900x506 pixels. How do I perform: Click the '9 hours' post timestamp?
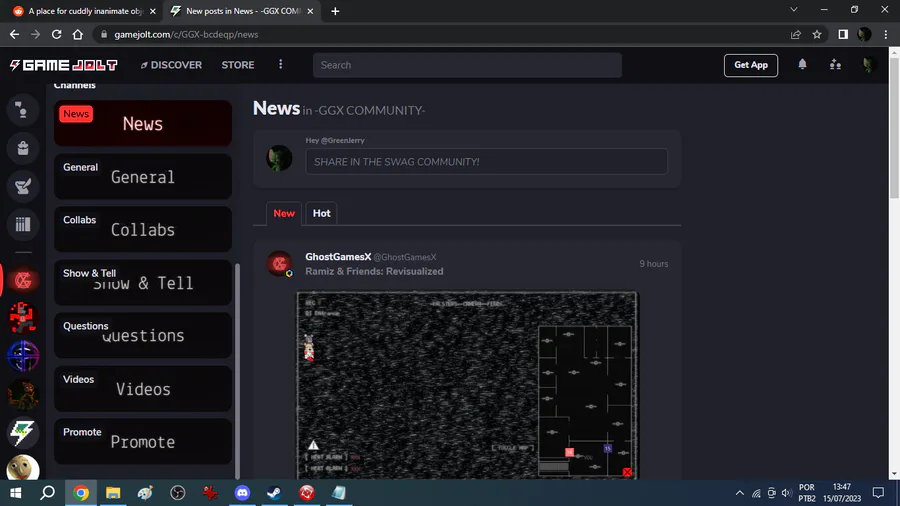[x=654, y=264]
